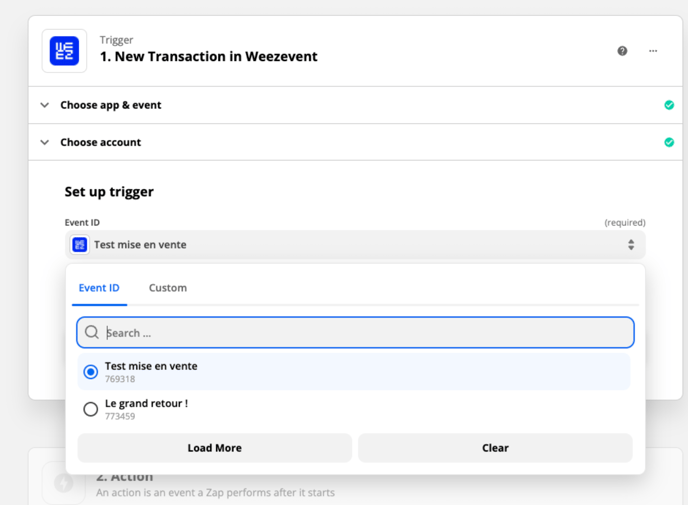Click the Clear button

click(495, 448)
